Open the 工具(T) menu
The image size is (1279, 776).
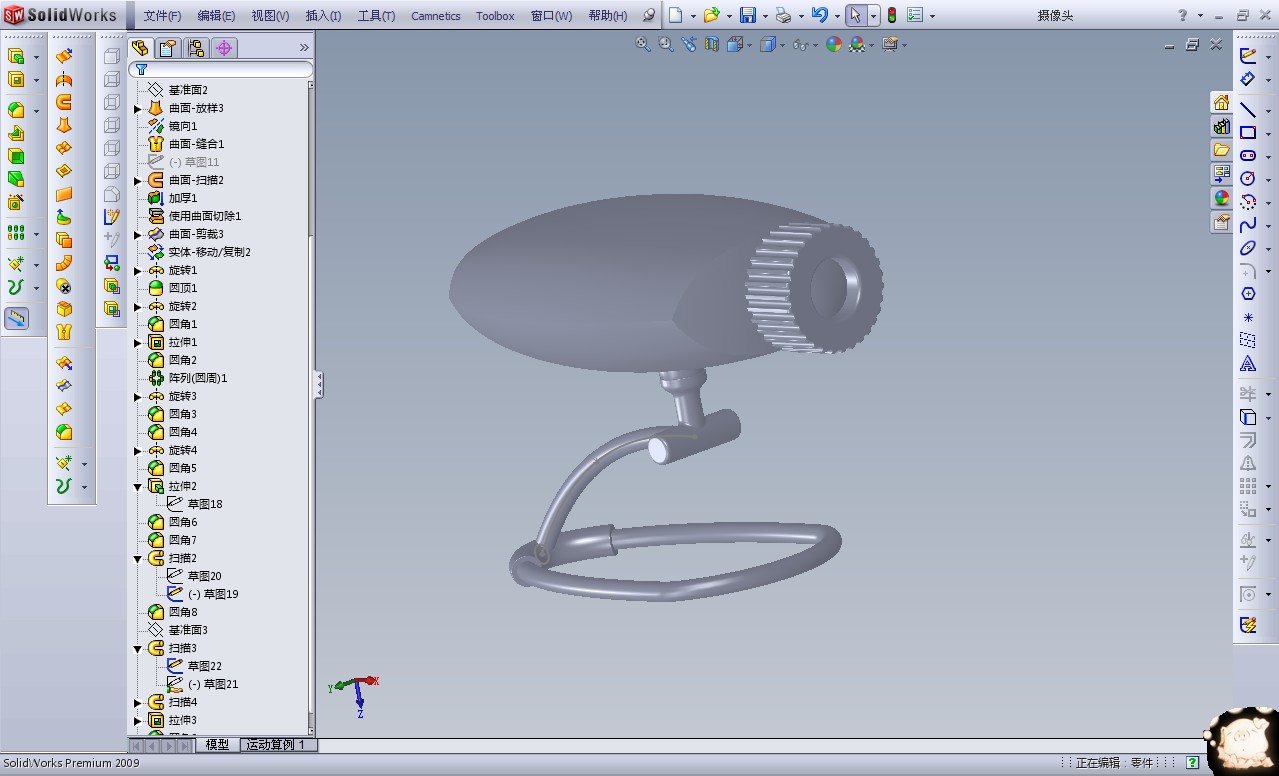tap(376, 16)
